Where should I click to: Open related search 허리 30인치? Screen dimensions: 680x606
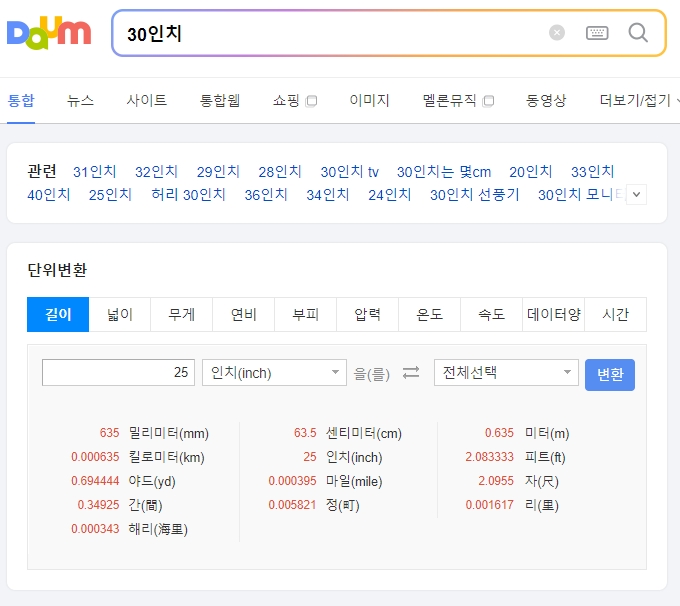(189, 195)
